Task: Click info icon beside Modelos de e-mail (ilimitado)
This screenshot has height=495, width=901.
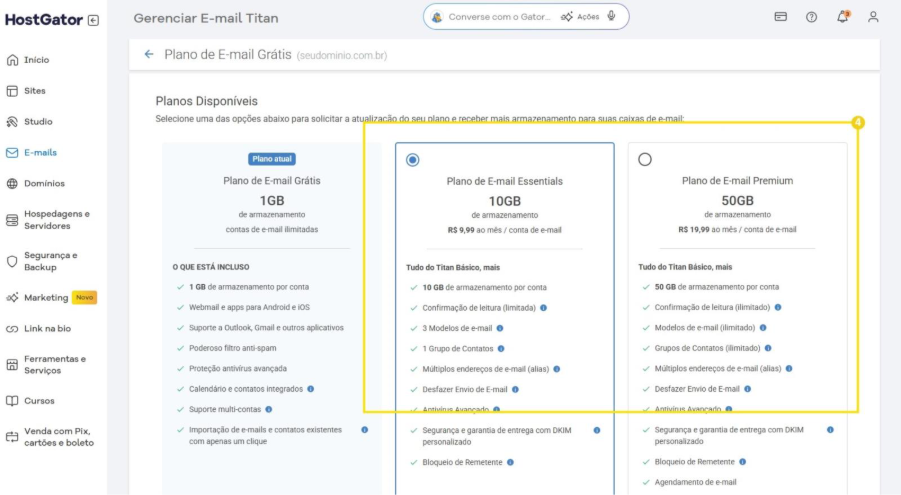Action: [x=763, y=328]
